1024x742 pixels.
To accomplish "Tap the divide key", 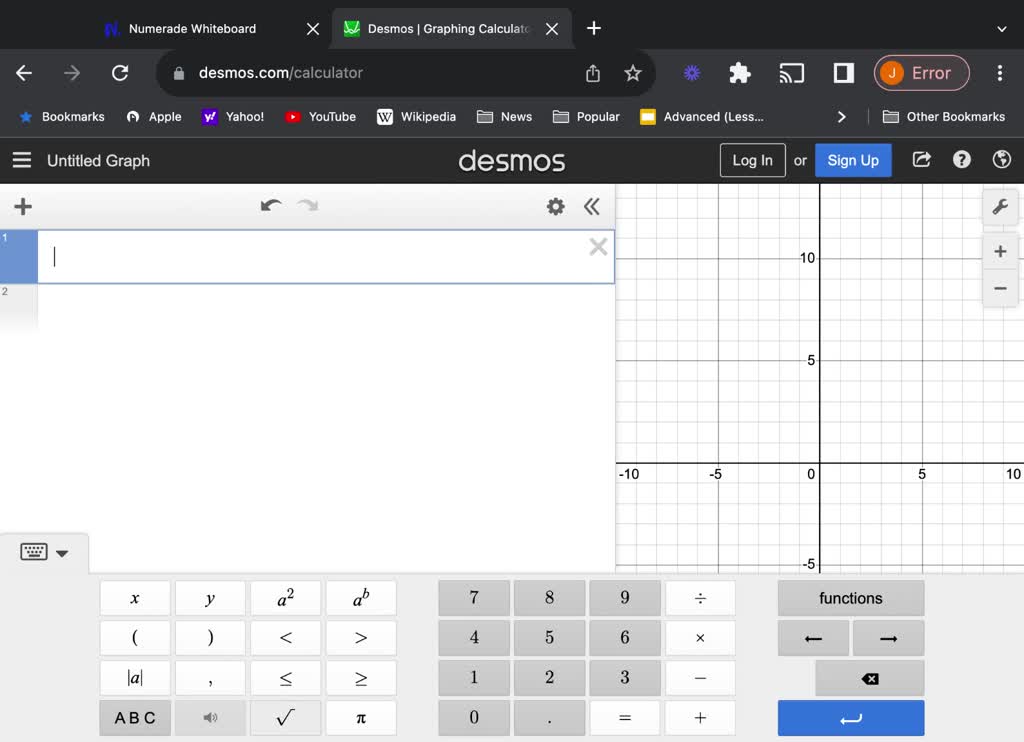I will 700,598.
